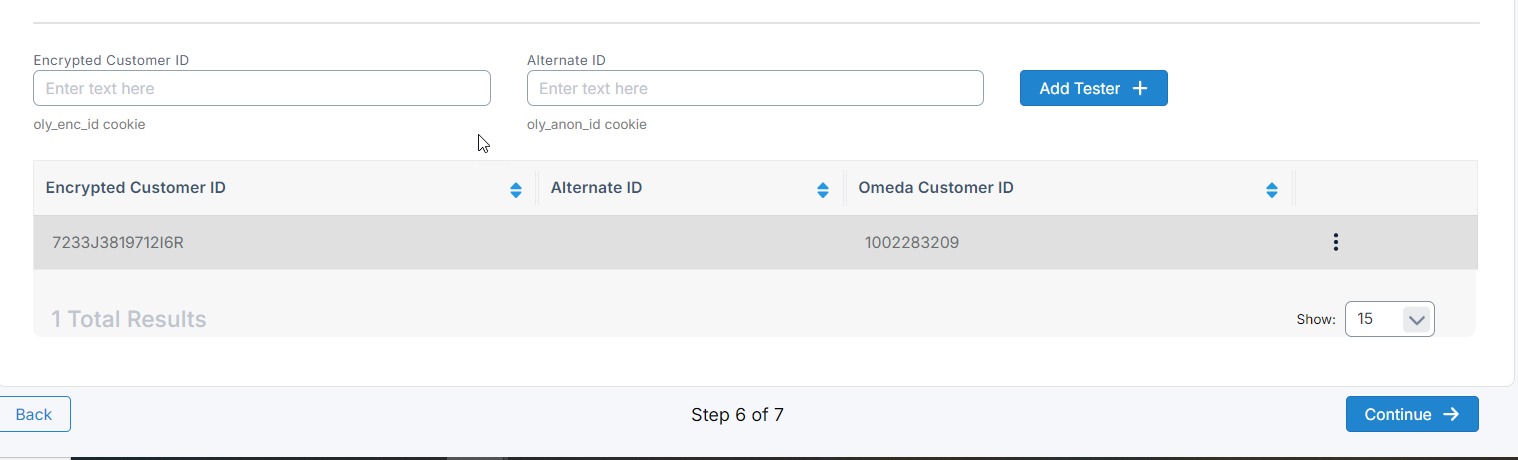Click the plus icon on Add Tester
Viewport: 1518px width, 460px height.
coord(1140,88)
